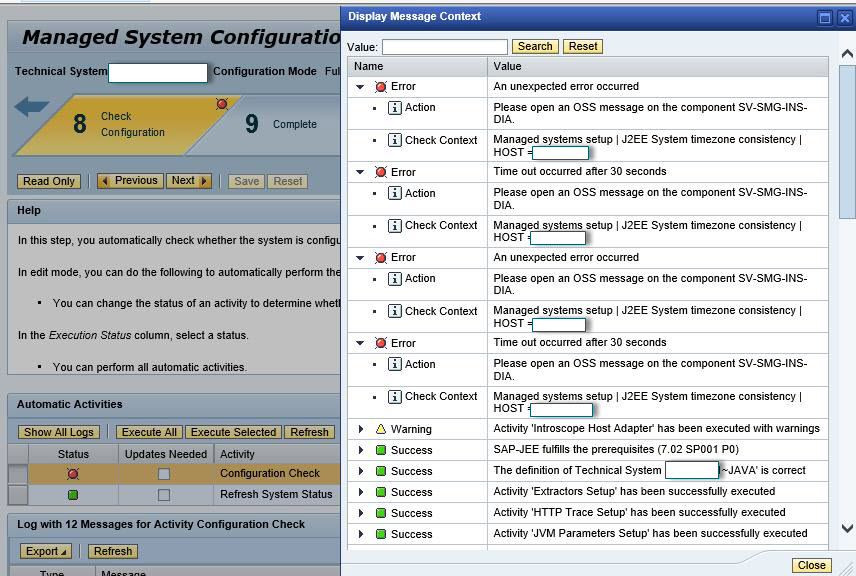Click the info icon of the bottommost Check Context row
856x576 pixels.
point(394,396)
